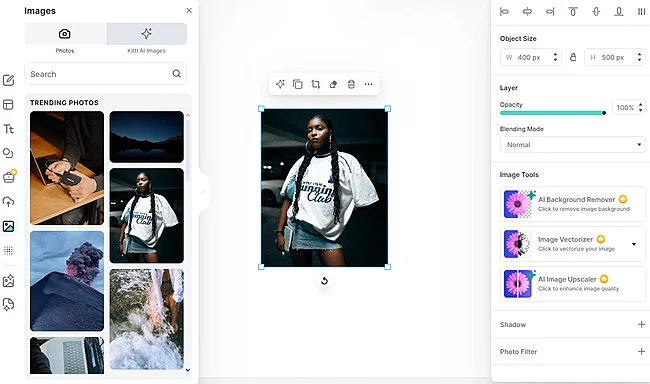Image resolution: width=650 pixels, height=384 pixels.
Task: Toggle the aspect ratio lock between W and H
Action: click(x=573, y=57)
